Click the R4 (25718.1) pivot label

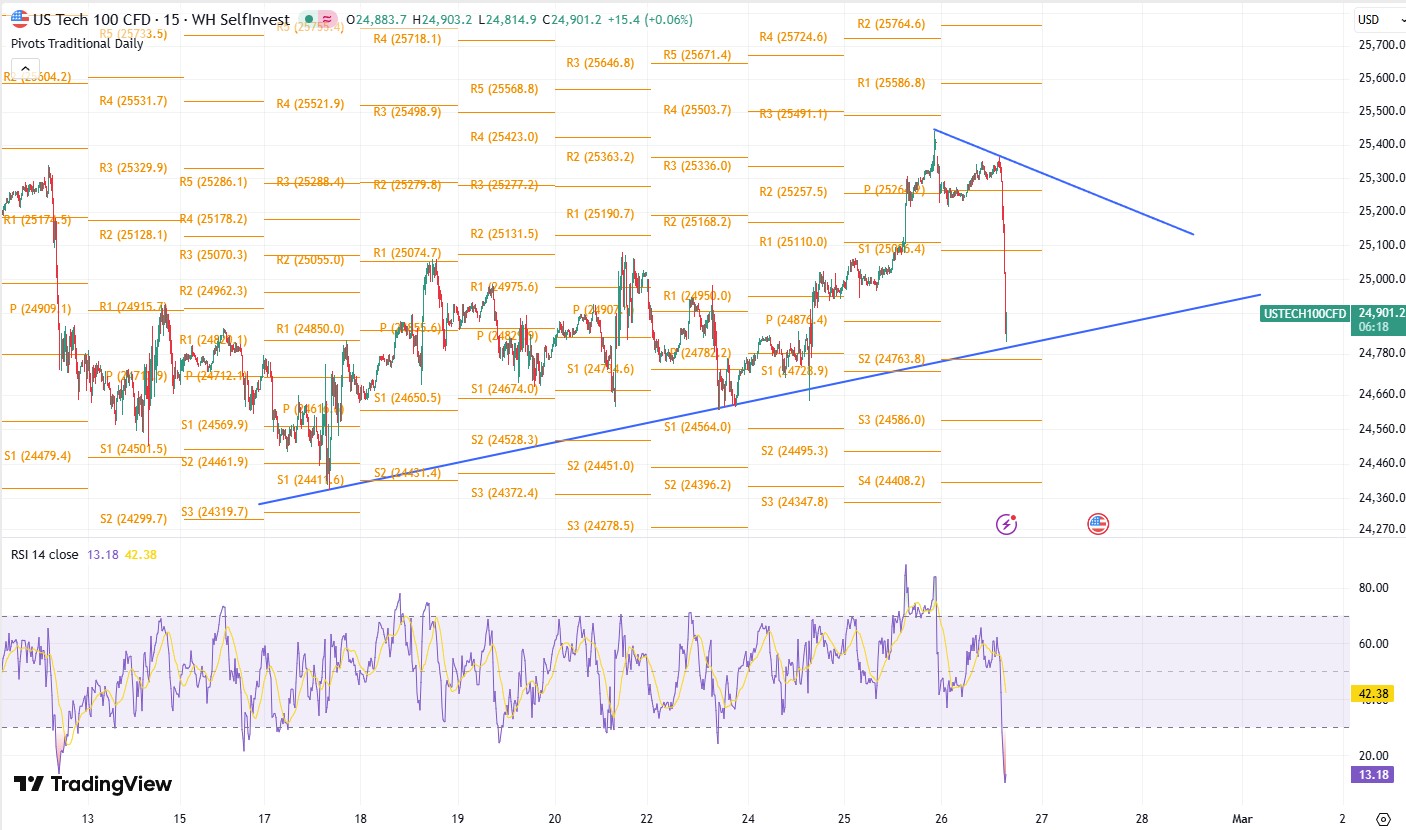click(x=407, y=39)
